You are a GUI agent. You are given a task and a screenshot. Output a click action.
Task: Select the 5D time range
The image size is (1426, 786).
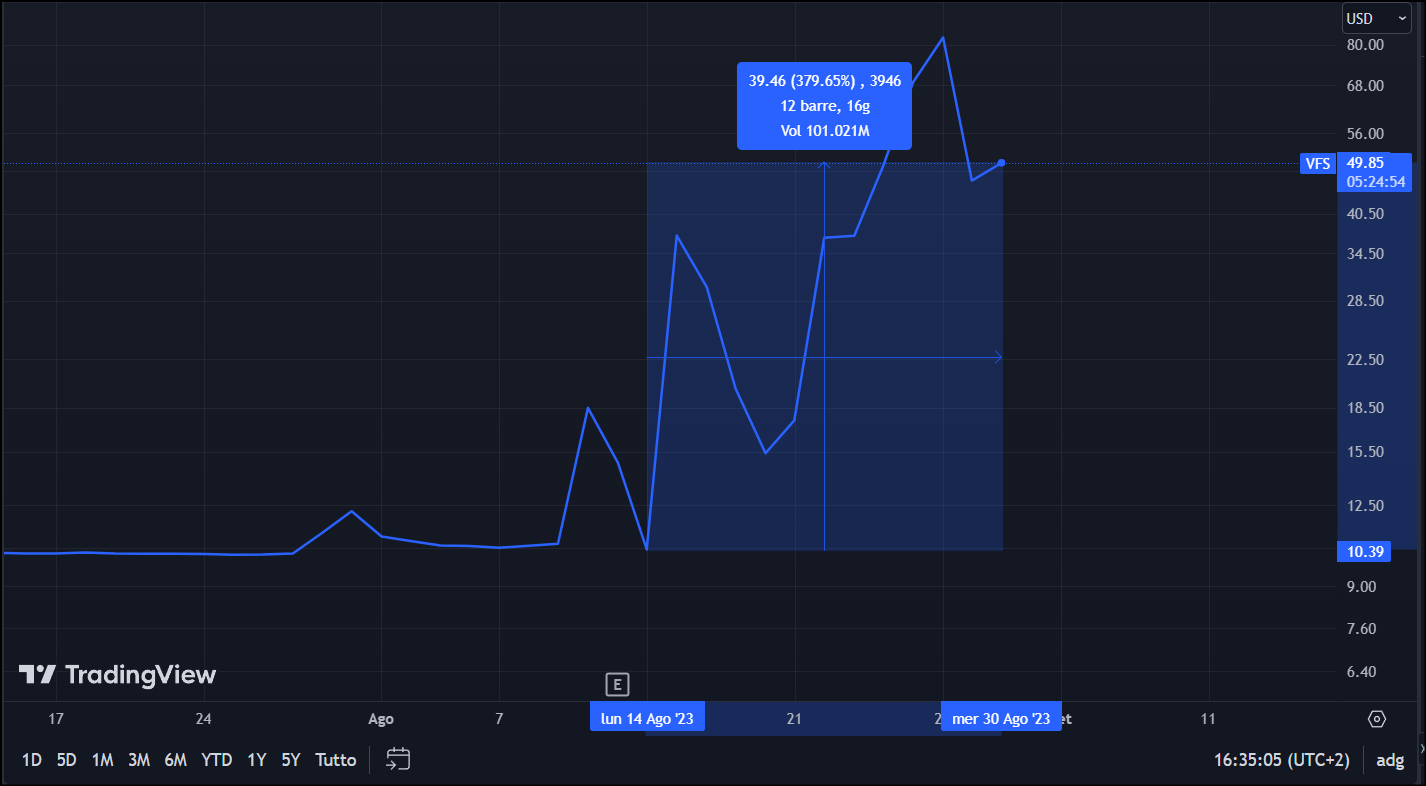[x=67, y=760]
